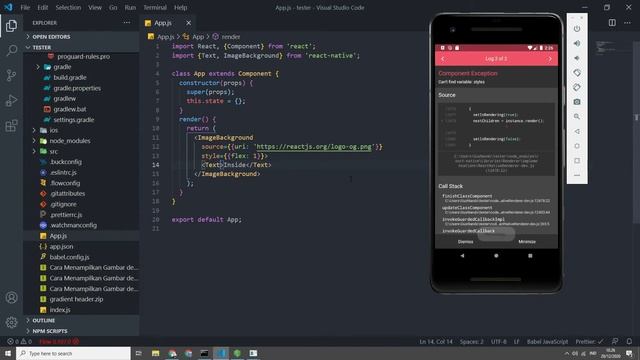Screen dimensions: 640x360
Task: Open the Help menu
Action: tap(180, 7)
